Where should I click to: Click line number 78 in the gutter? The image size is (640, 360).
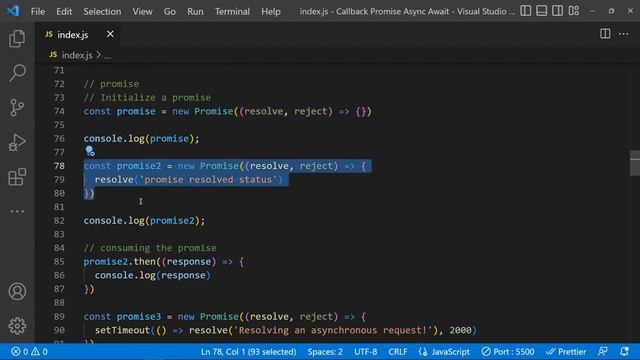(59, 166)
